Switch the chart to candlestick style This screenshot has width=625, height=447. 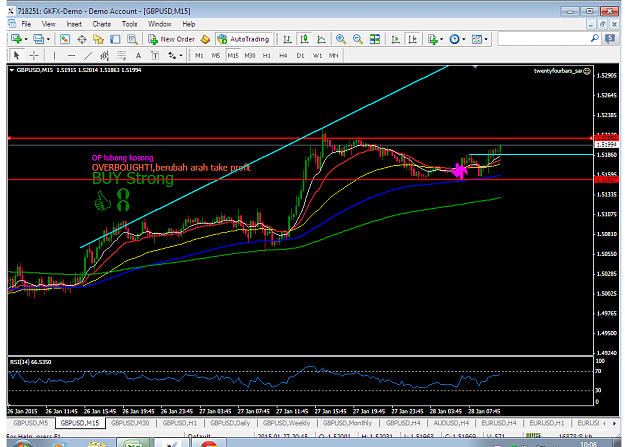point(304,39)
